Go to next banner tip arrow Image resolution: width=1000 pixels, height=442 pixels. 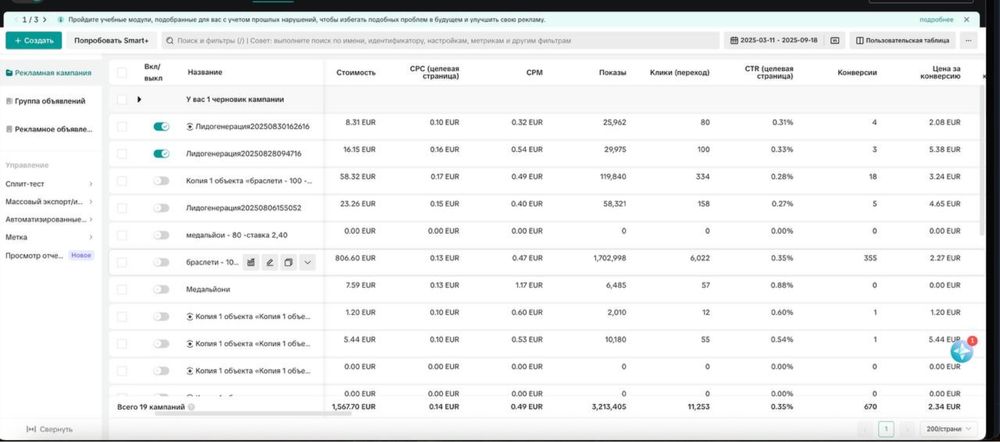[x=45, y=20]
